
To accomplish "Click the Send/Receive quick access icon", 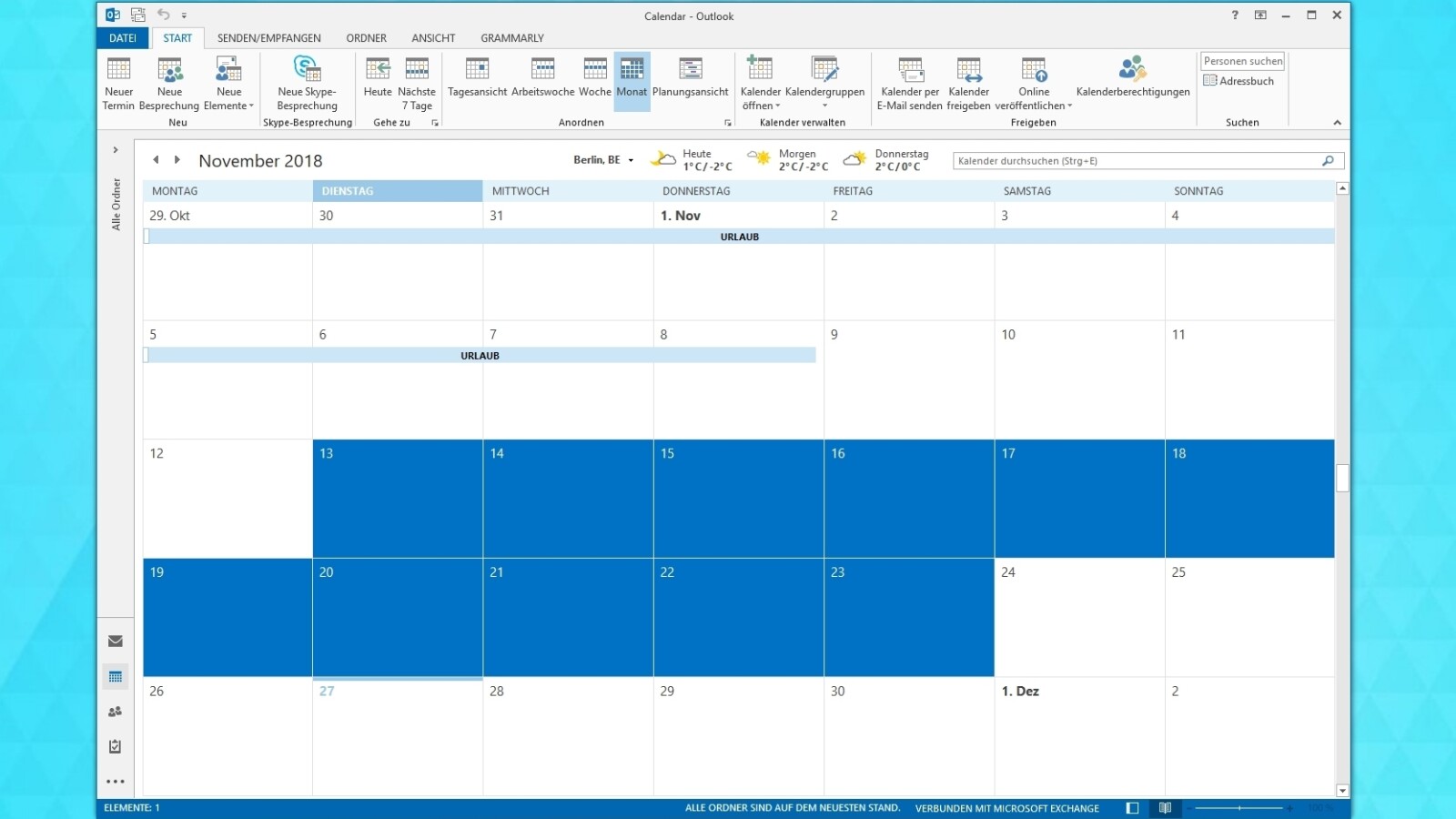I will [138, 15].
